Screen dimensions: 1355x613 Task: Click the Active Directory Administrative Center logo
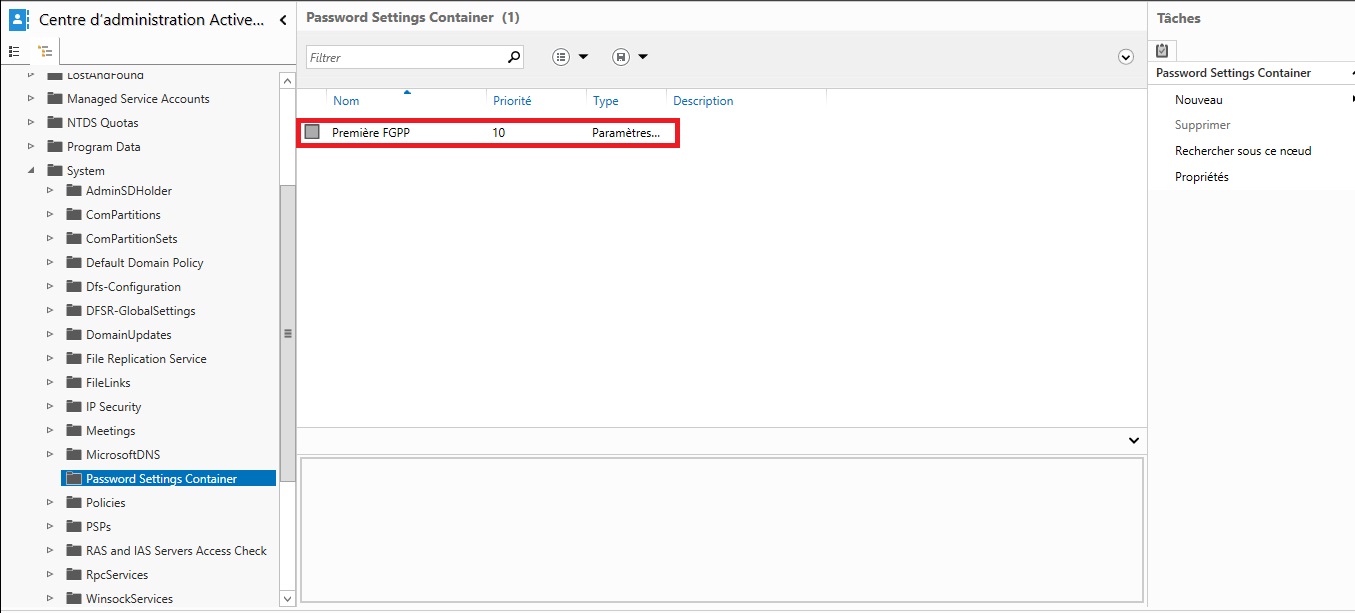coord(18,19)
